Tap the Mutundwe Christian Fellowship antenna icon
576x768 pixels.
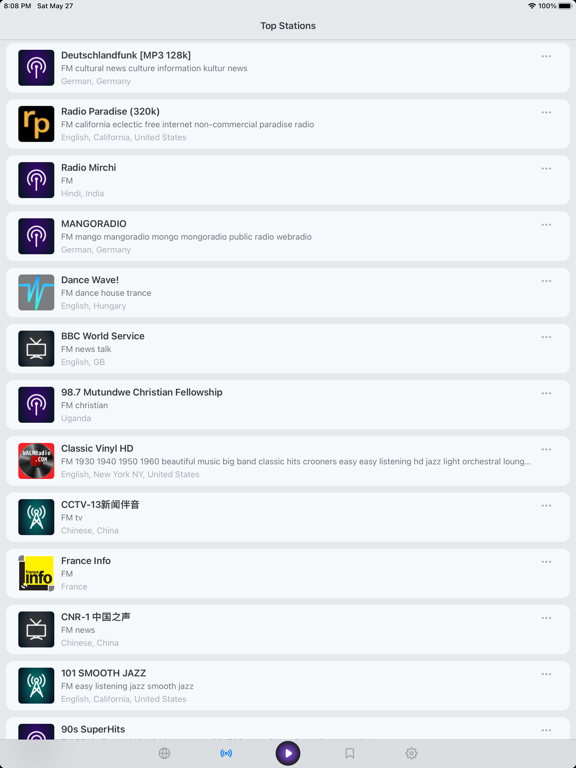36,405
